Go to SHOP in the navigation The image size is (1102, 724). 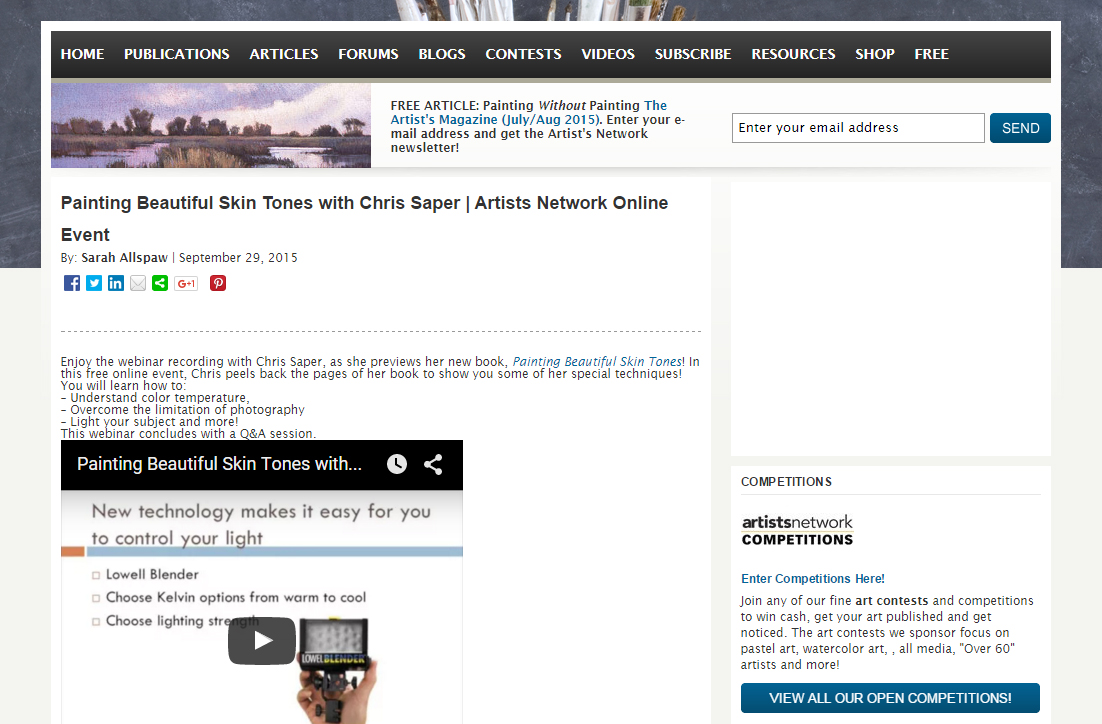[x=875, y=54]
